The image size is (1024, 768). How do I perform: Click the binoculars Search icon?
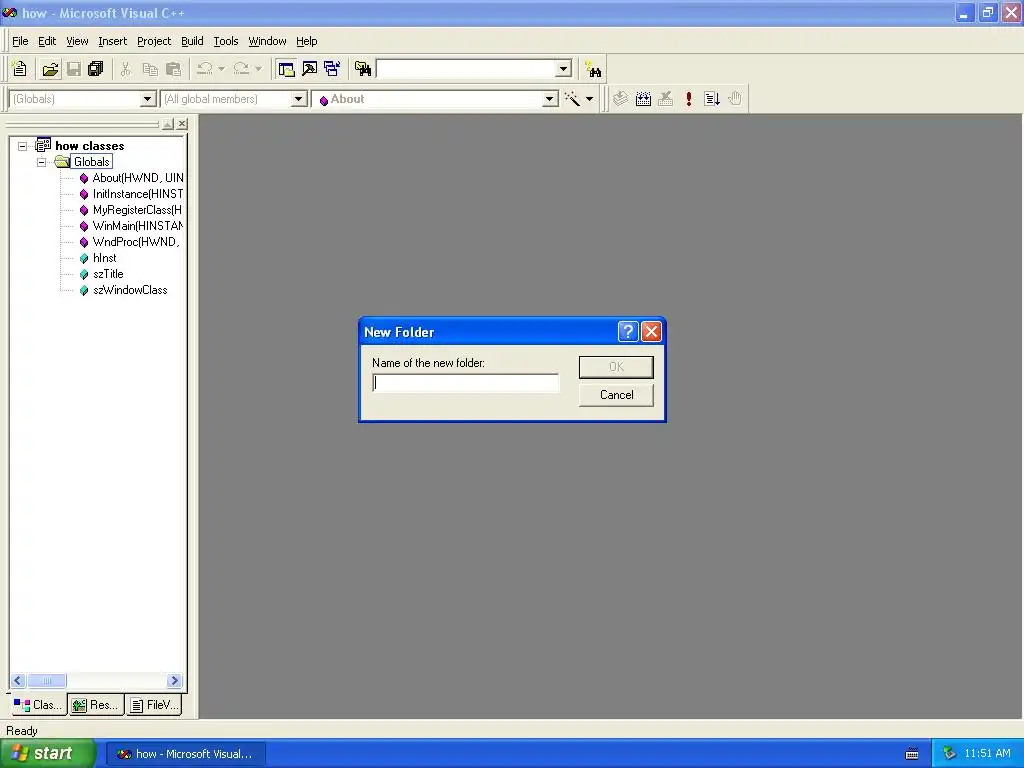[x=593, y=69]
